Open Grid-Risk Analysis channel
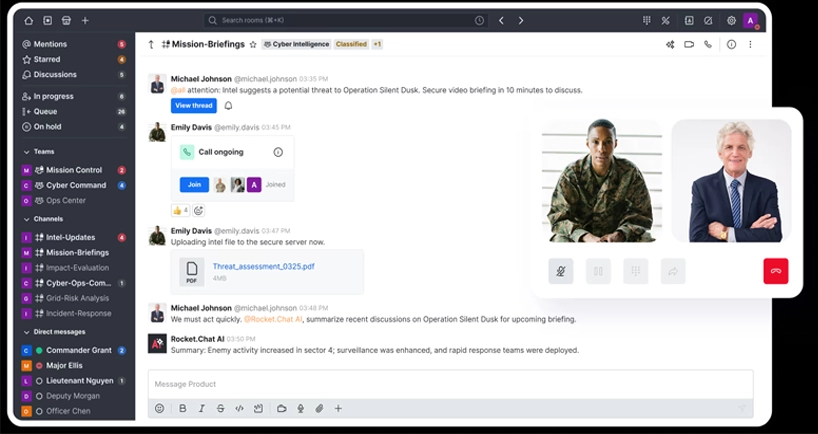Screen dimensions: 818x434 click(74, 298)
